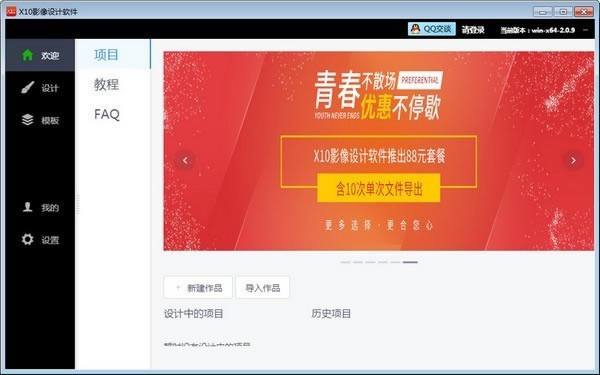This screenshot has height=375, width=600.
Task: Select the 教程 tab
Action: click(106, 84)
